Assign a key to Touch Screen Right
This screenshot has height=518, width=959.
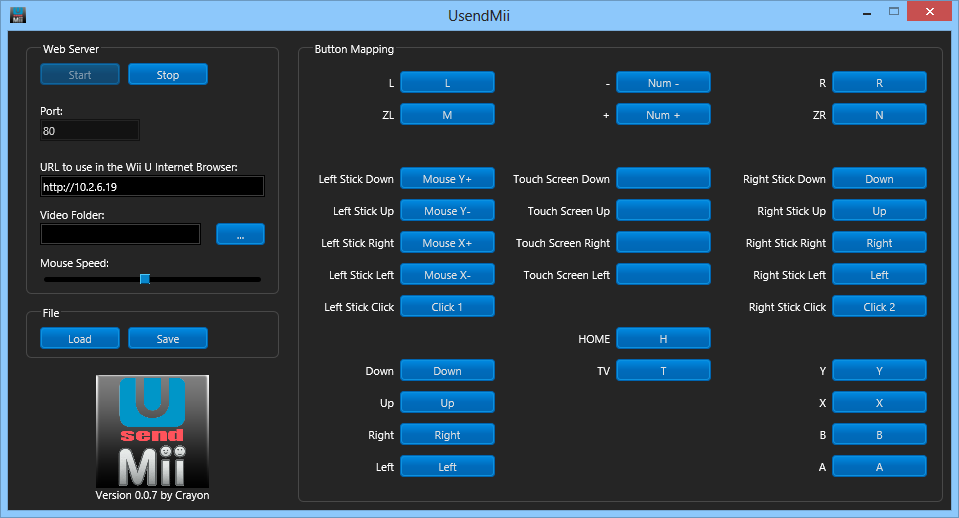pos(663,243)
